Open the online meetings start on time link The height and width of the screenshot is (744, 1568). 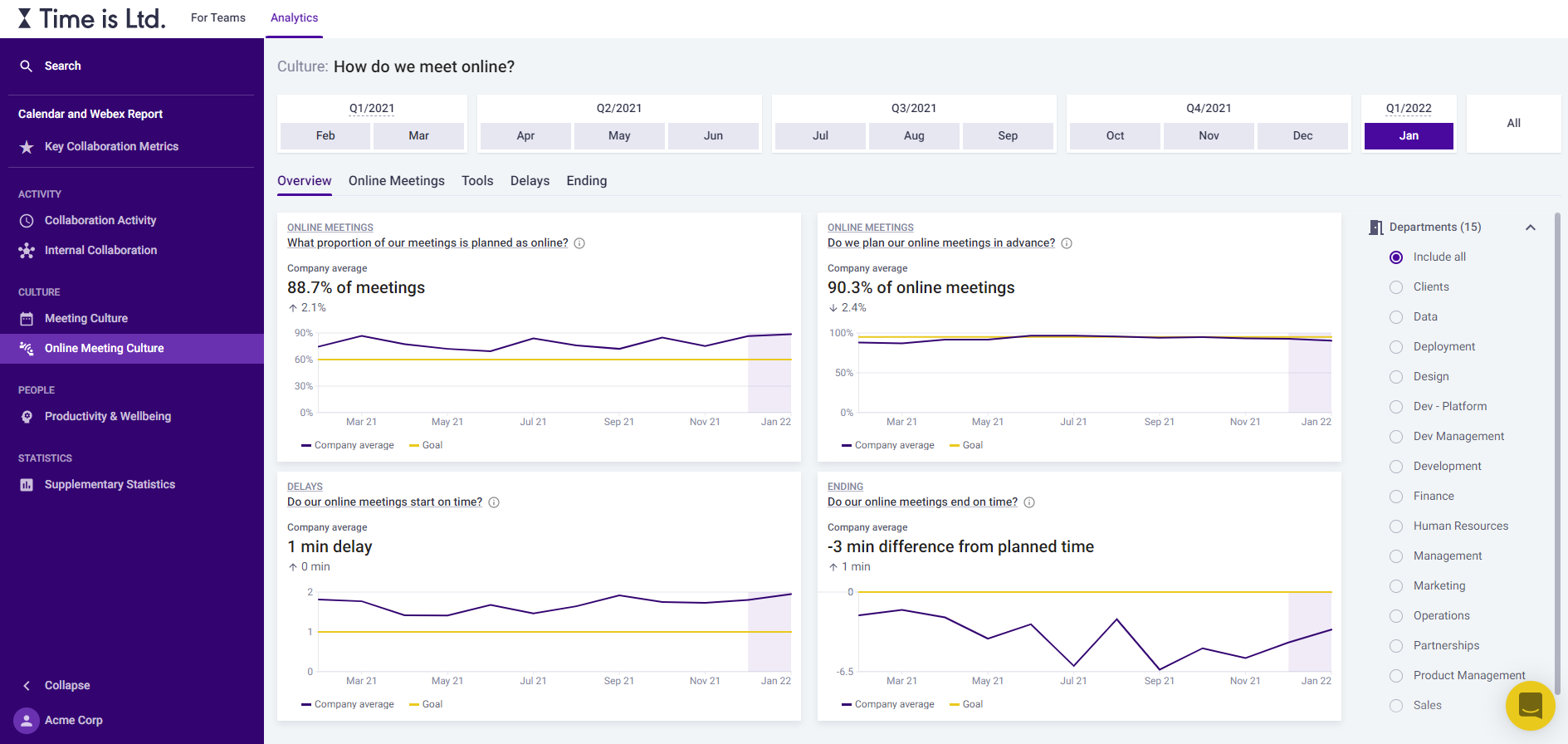[x=384, y=502]
